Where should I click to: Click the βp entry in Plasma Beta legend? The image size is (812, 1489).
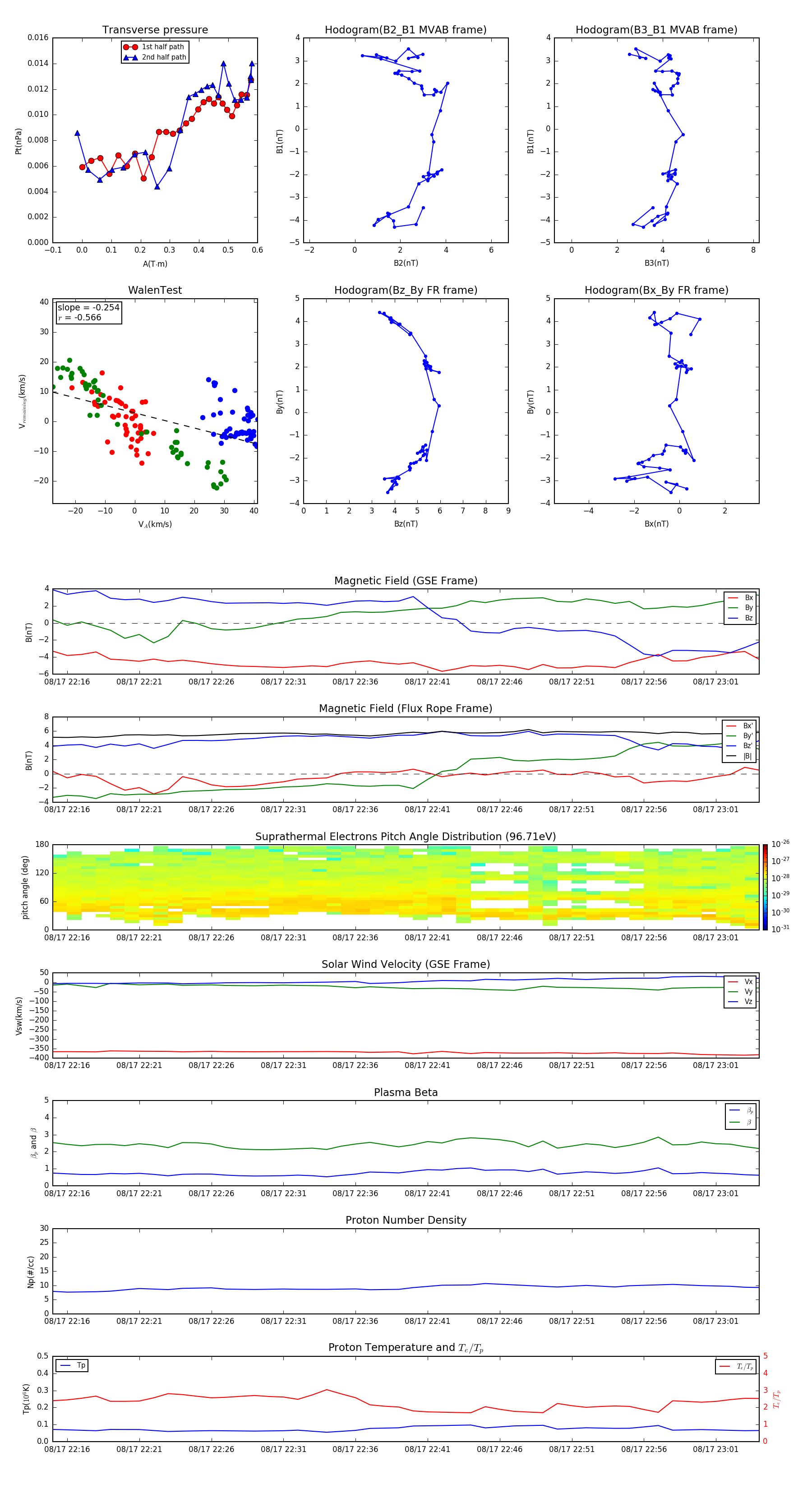tap(741, 1110)
